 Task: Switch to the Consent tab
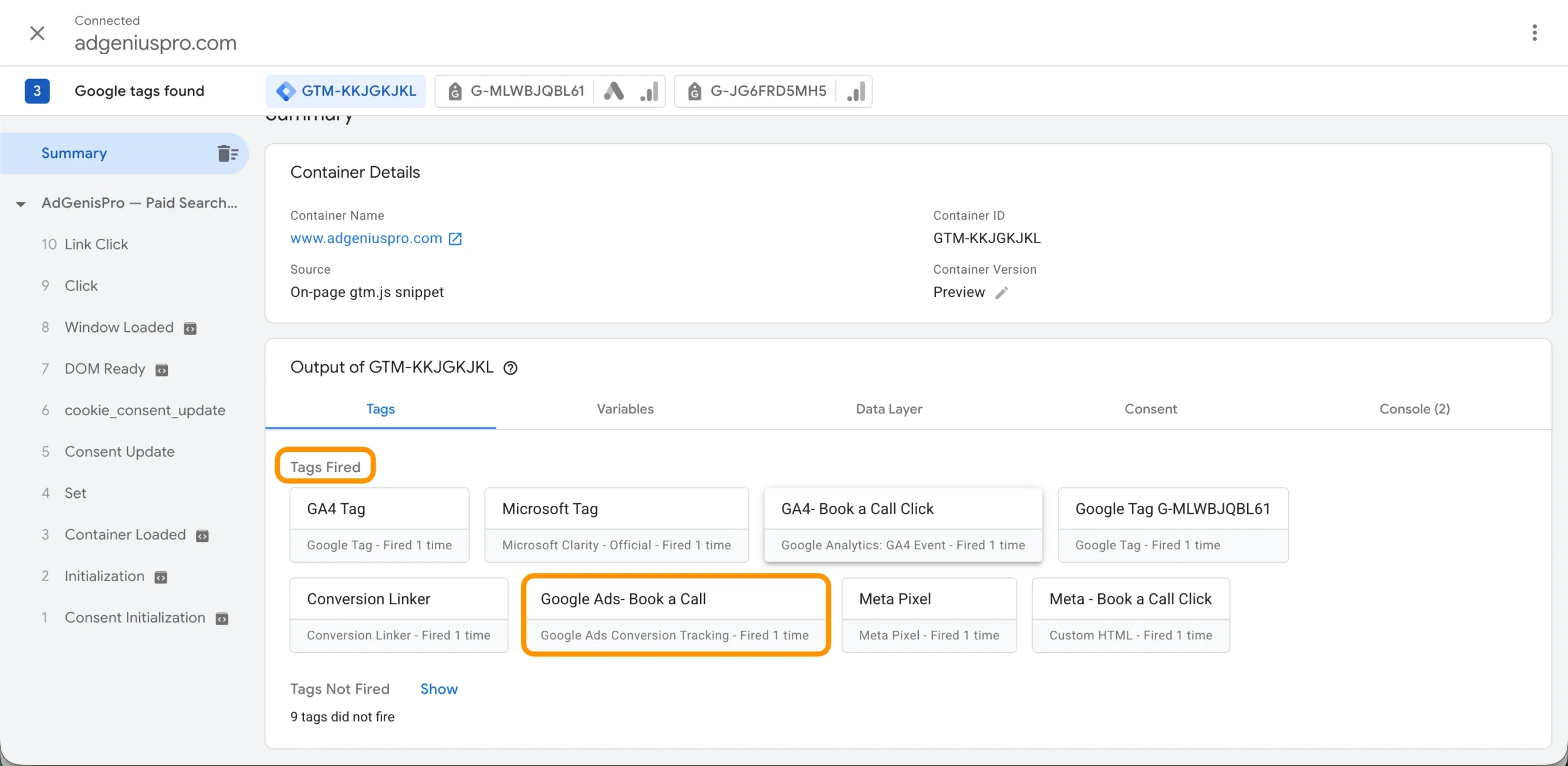click(x=1150, y=409)
